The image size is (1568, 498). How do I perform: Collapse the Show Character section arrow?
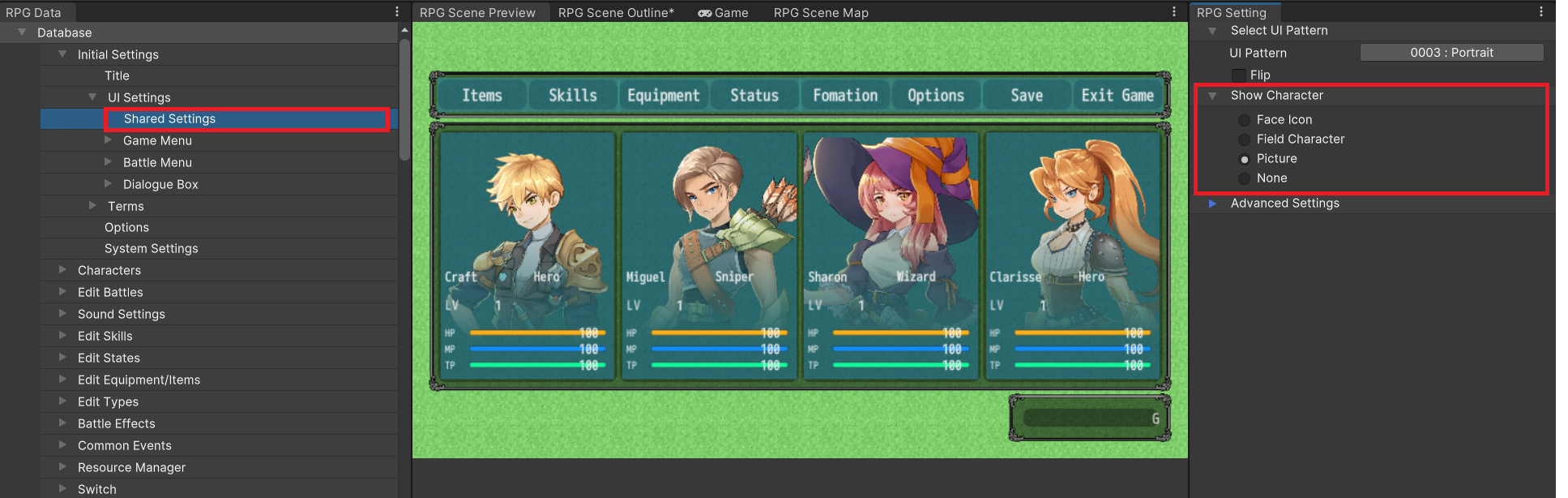(1212, 96)
